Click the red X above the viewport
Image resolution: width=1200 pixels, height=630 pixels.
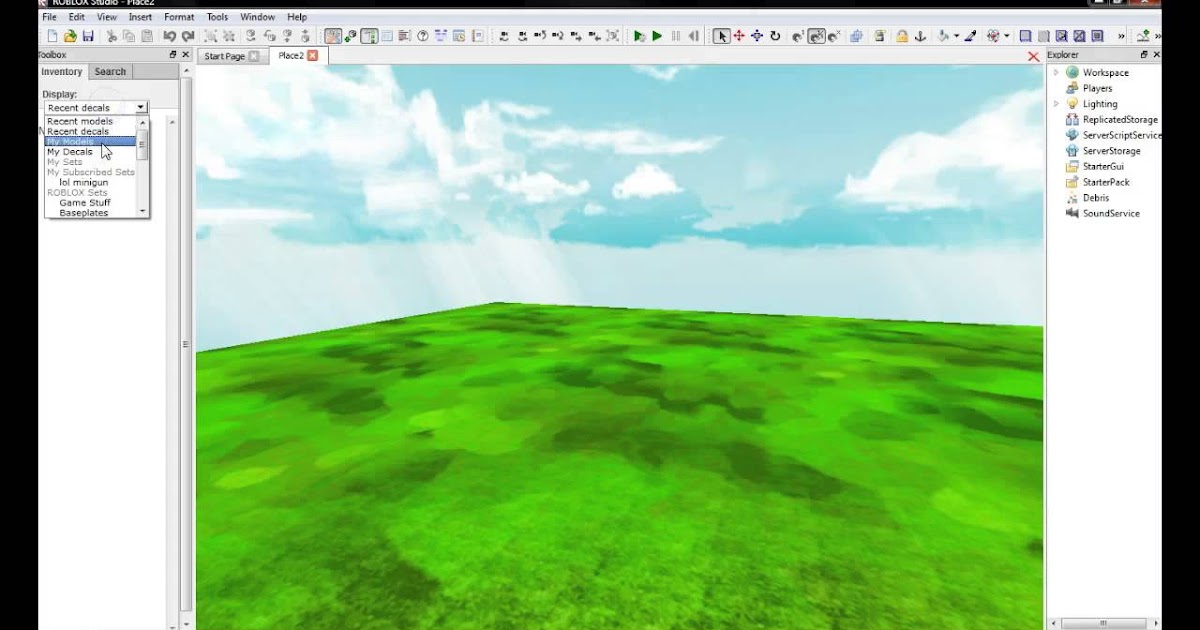pyautogui.click(x=1033, y=57)
